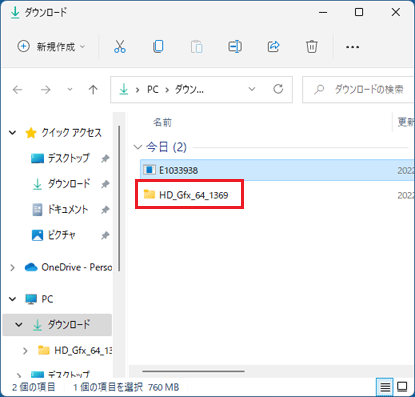The width and height of the screenshot is (415, 397).
Task: Click the 更新 column header
Action: click(406, 122)
